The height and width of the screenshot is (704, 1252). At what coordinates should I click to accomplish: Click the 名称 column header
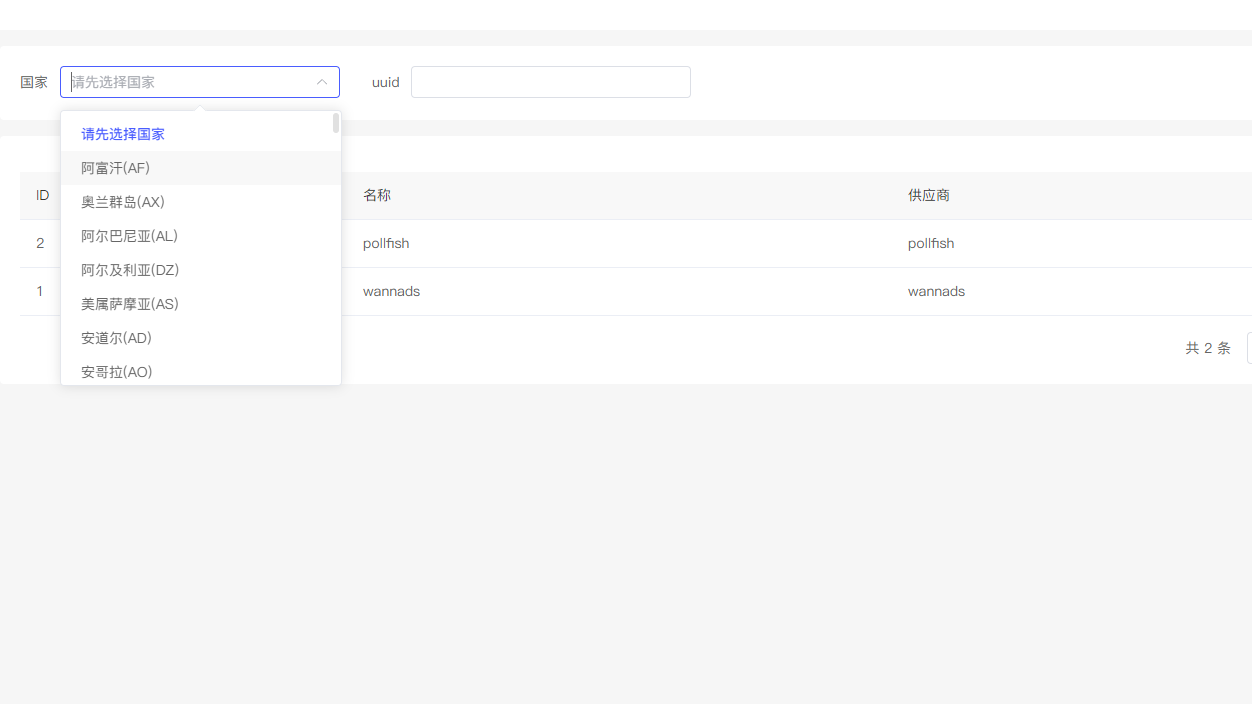point(377,196)
